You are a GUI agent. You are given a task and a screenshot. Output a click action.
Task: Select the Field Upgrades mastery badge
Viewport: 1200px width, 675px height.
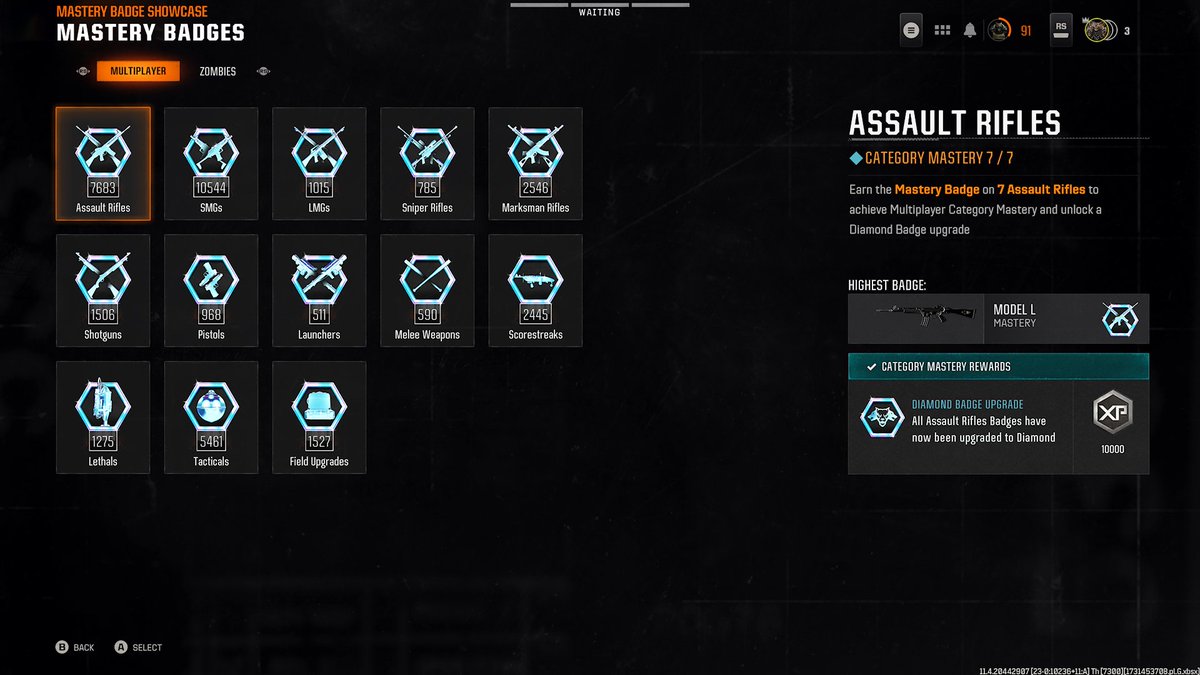[319, 417]
